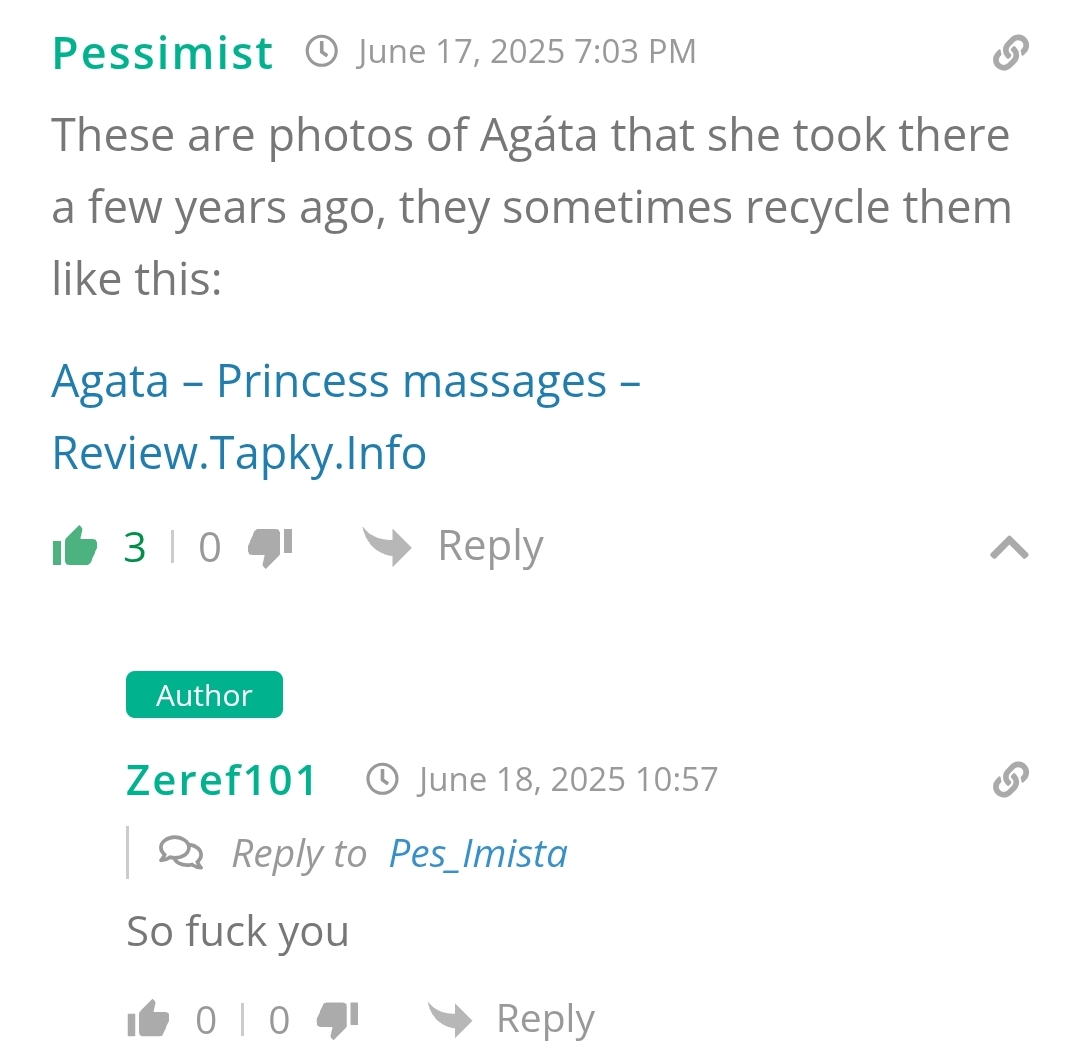This screenshot has height=1056, width=1080.
Task: Collapse replies using the up chevron
Action: pyautogui.click(x=1009, y=547)
